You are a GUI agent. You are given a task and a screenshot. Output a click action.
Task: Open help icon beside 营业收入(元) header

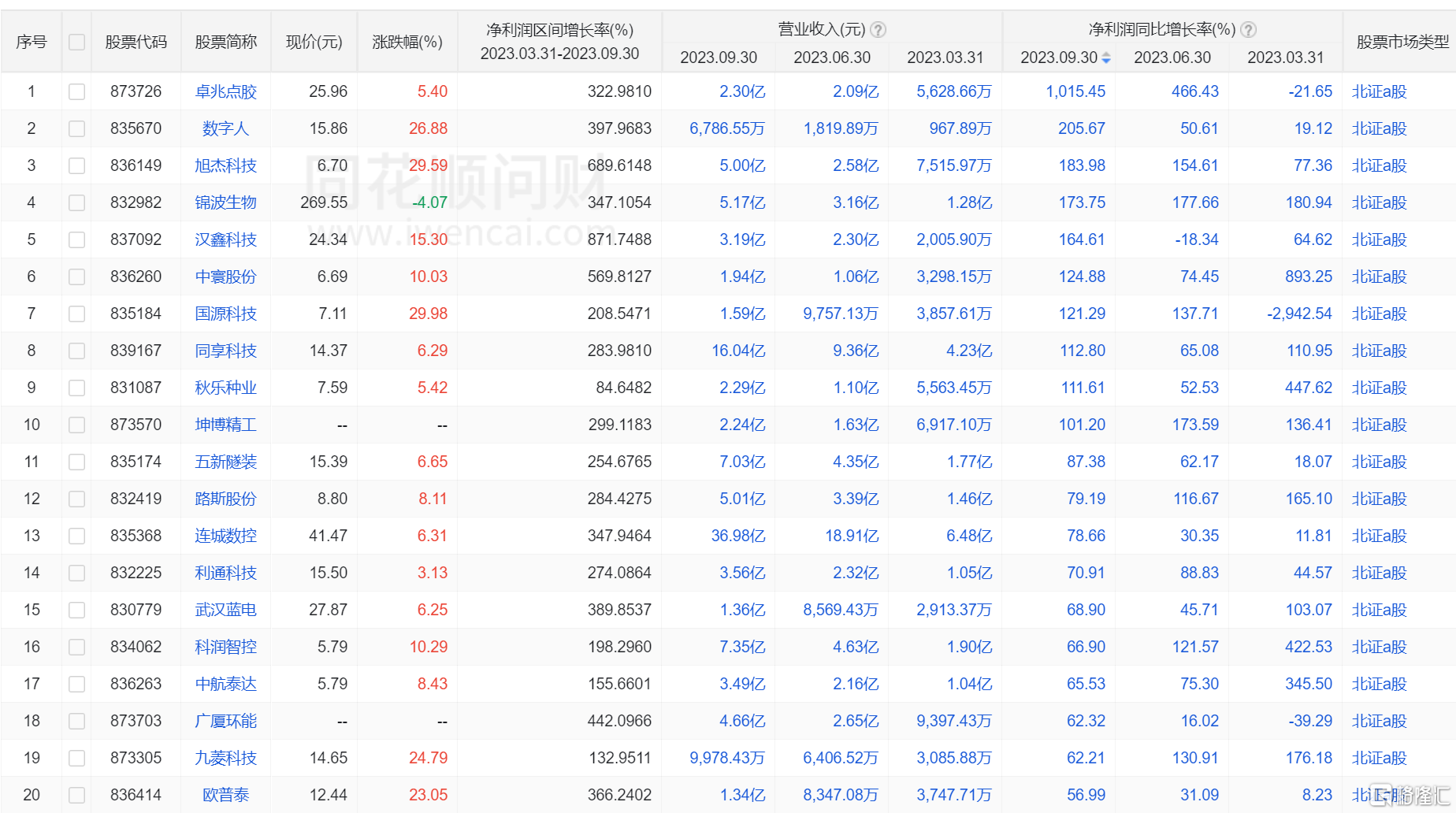point(878,30)
